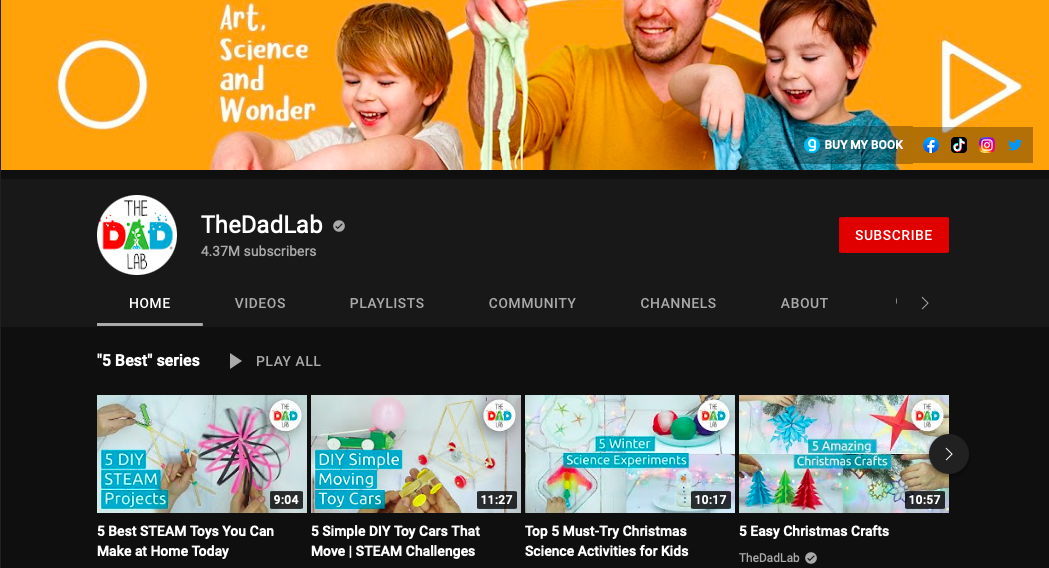
Task: Click the TheDadLab channel name heading
Action: click(262, 225)
